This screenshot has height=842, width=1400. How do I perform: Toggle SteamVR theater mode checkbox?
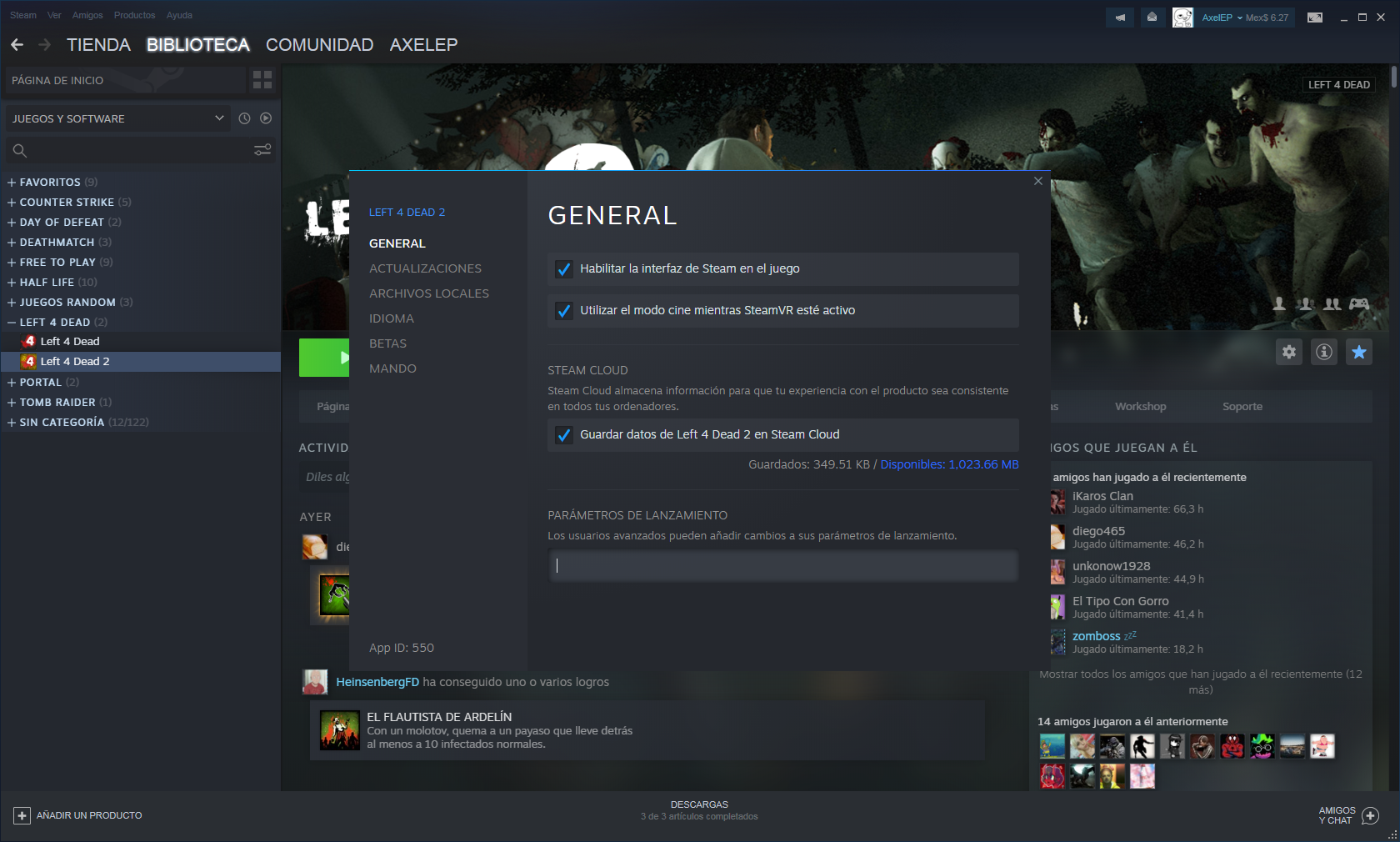point(564,311)
